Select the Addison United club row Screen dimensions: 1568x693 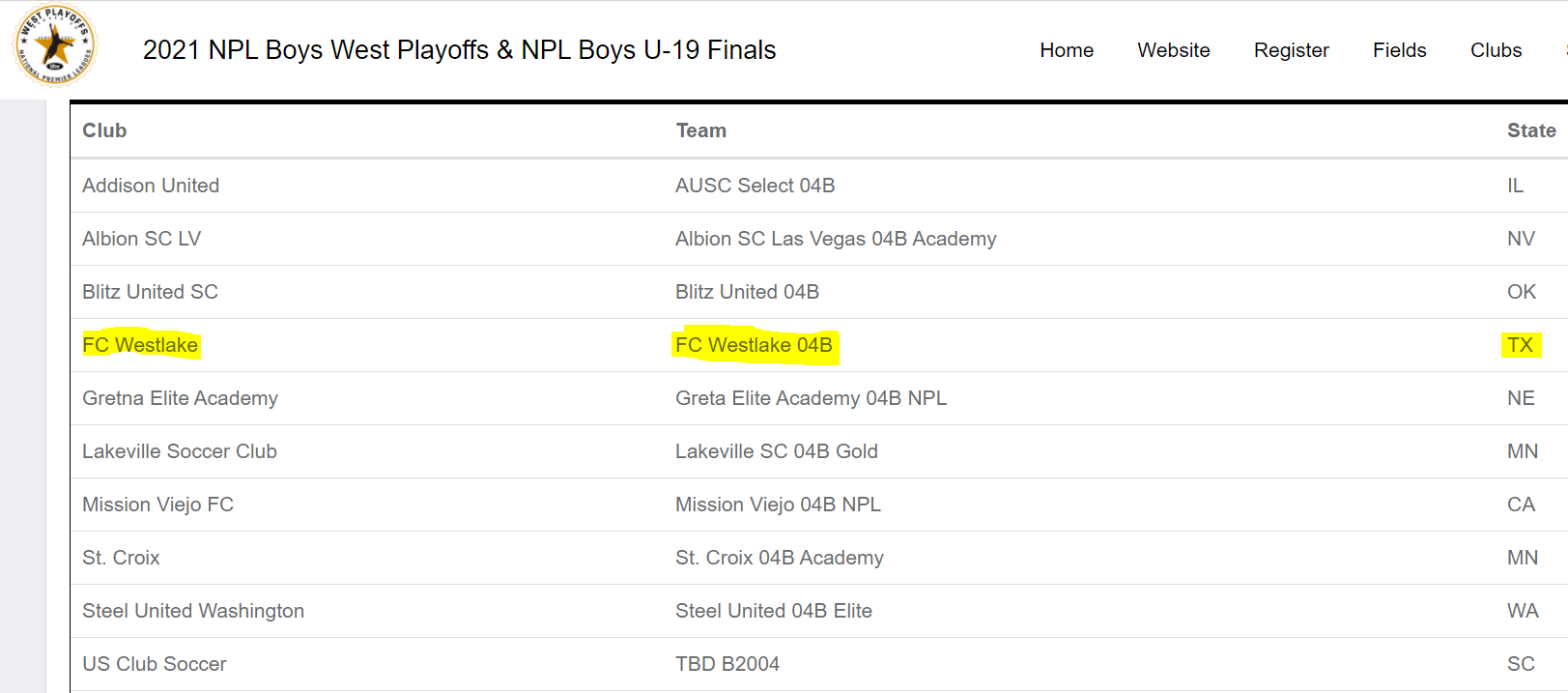click(x=819, y=186)
